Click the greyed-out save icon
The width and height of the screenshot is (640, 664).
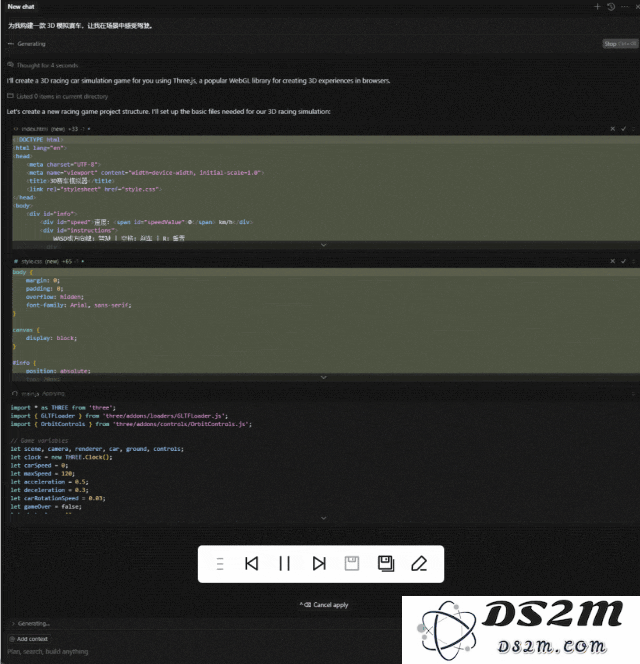click(x=352, y=564)
